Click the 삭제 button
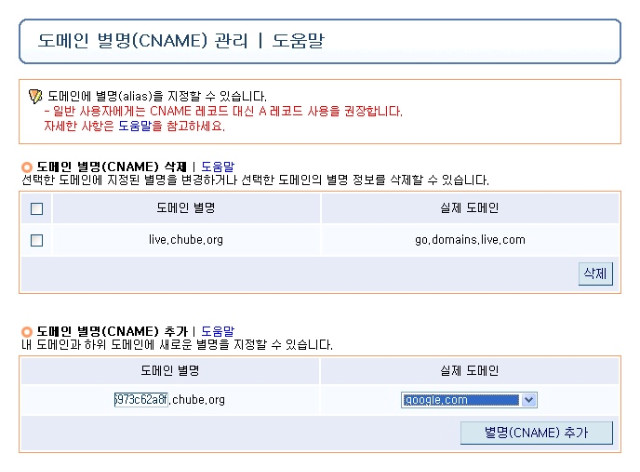The height and width of the screenshot is (472, 640). [595, 274]
